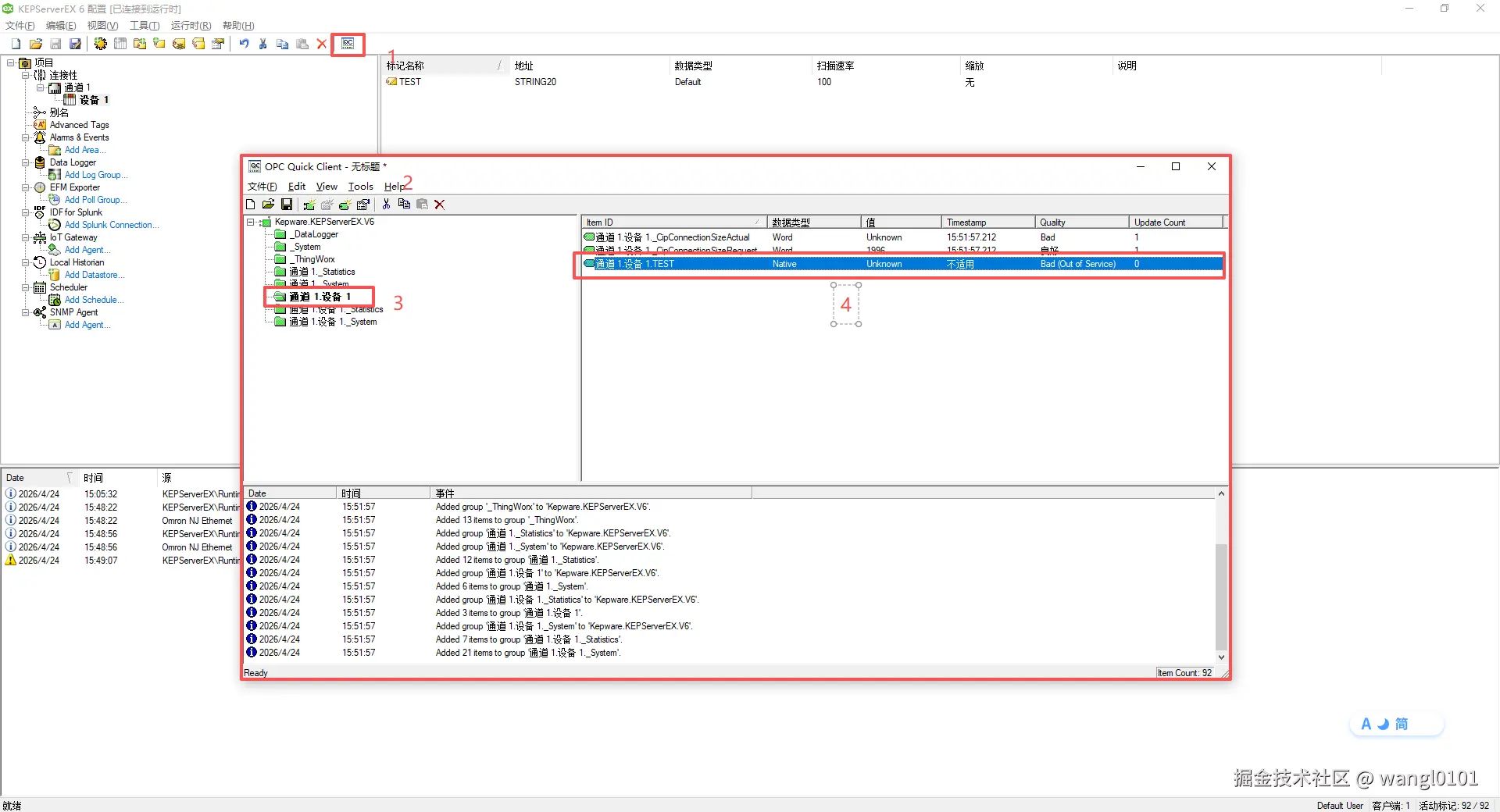Collapse the Scheduler node
This screenshot has height=812, width=1500.
click(26, 287)
